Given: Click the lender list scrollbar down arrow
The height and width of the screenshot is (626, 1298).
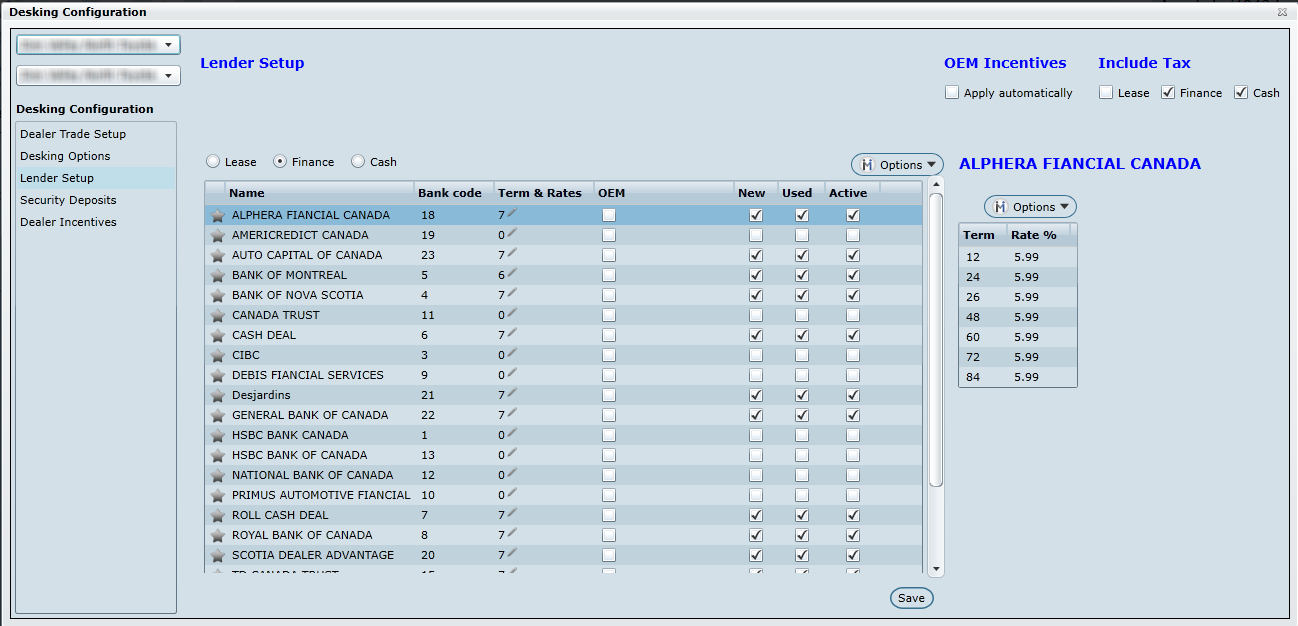Looking at the screenshot, I should coord(936,569).
